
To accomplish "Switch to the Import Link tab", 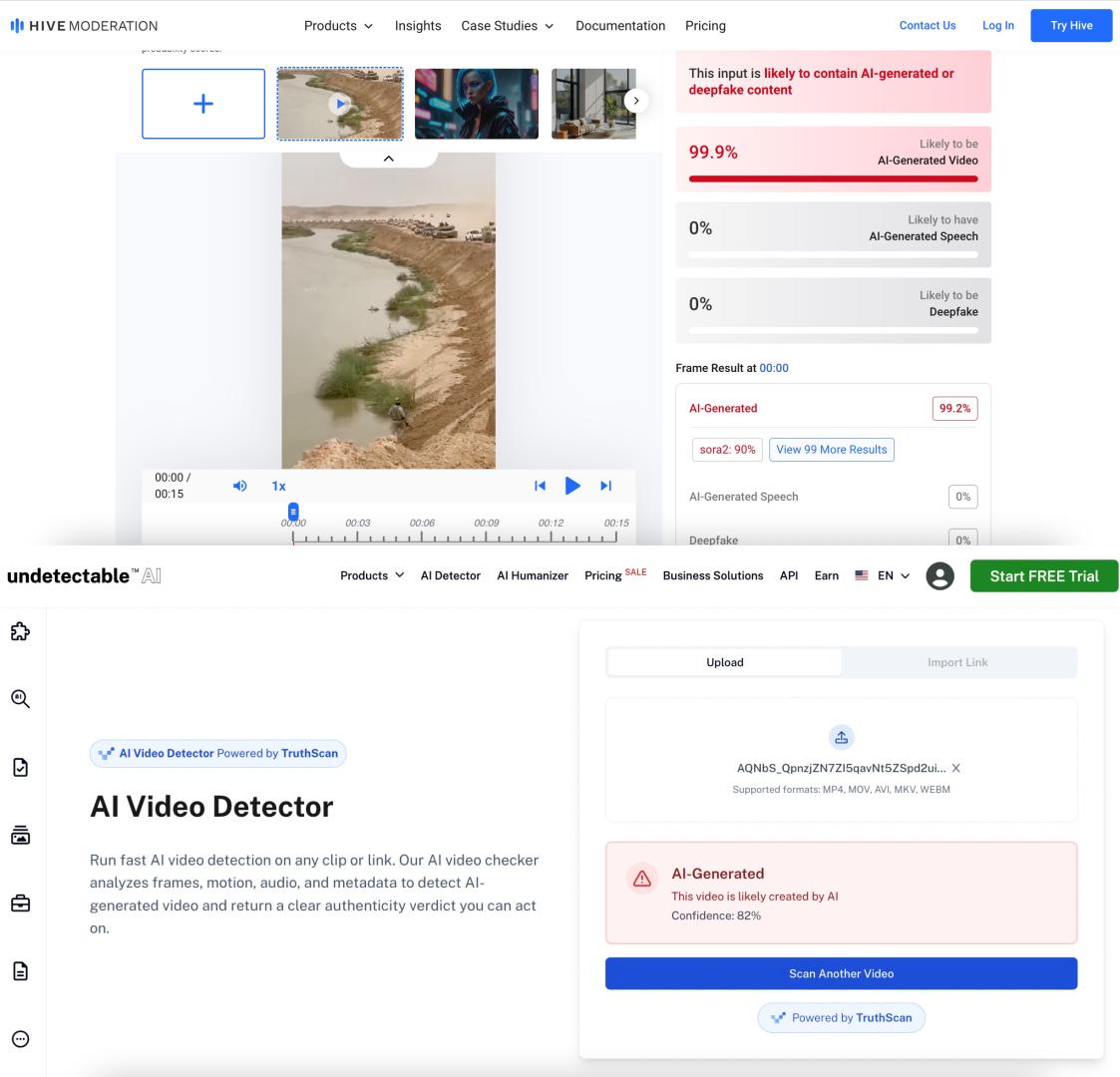I will (x=957, y=662).
